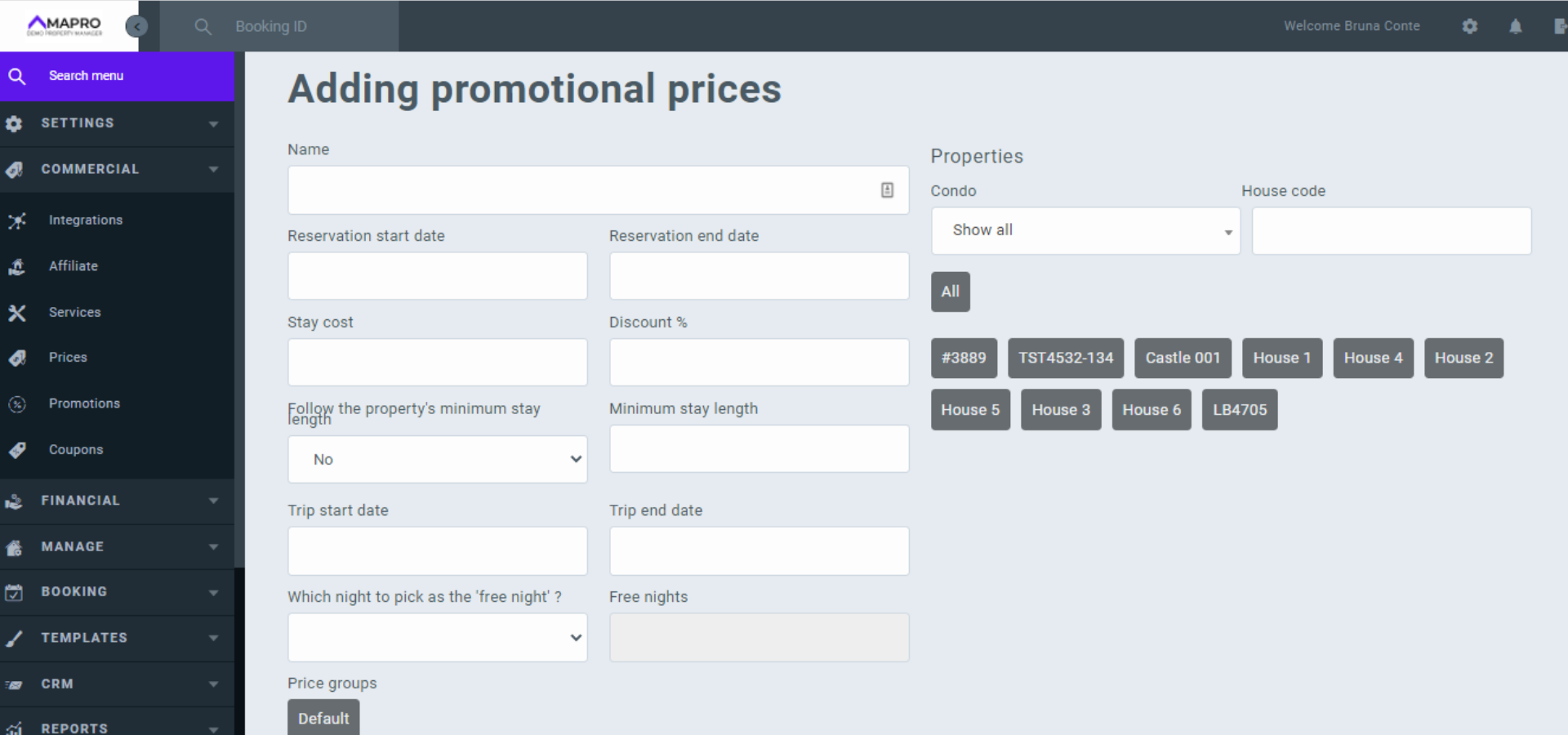This screenshot has width=1568, height=735.
Task: Click the Affiliate hand icon in sidebar
Action: coord(17,265)
